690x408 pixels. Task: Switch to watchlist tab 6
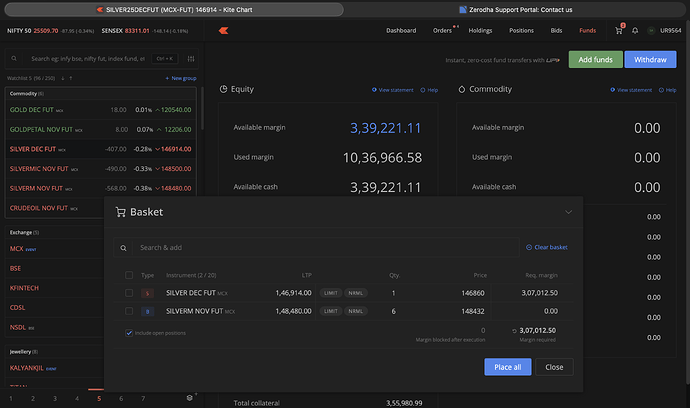[x=121, y=398]
